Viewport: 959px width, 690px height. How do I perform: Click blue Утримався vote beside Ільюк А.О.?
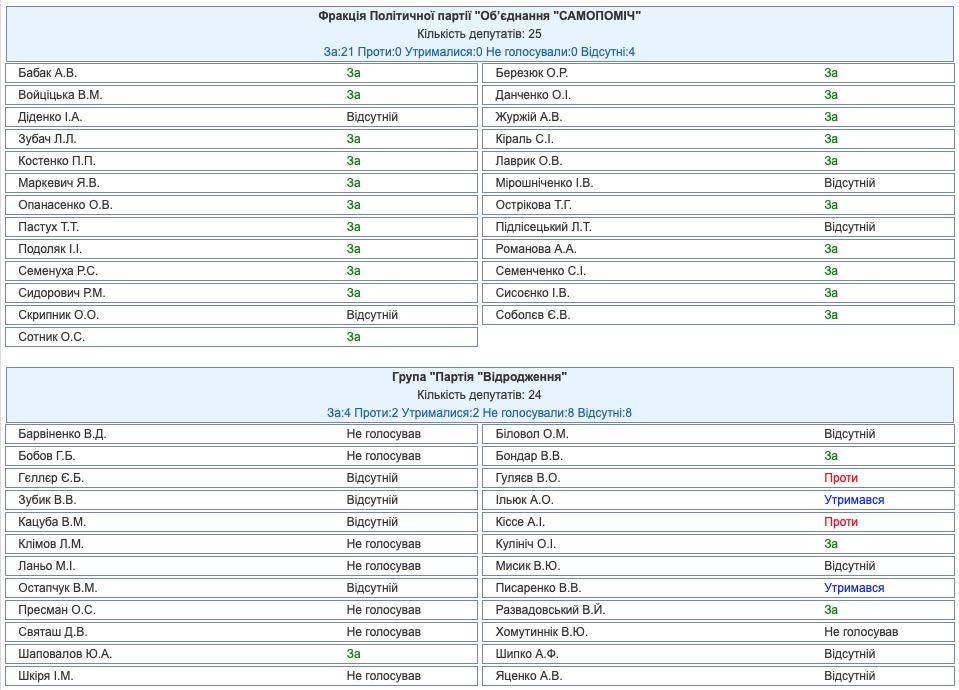tap(854, 500)
